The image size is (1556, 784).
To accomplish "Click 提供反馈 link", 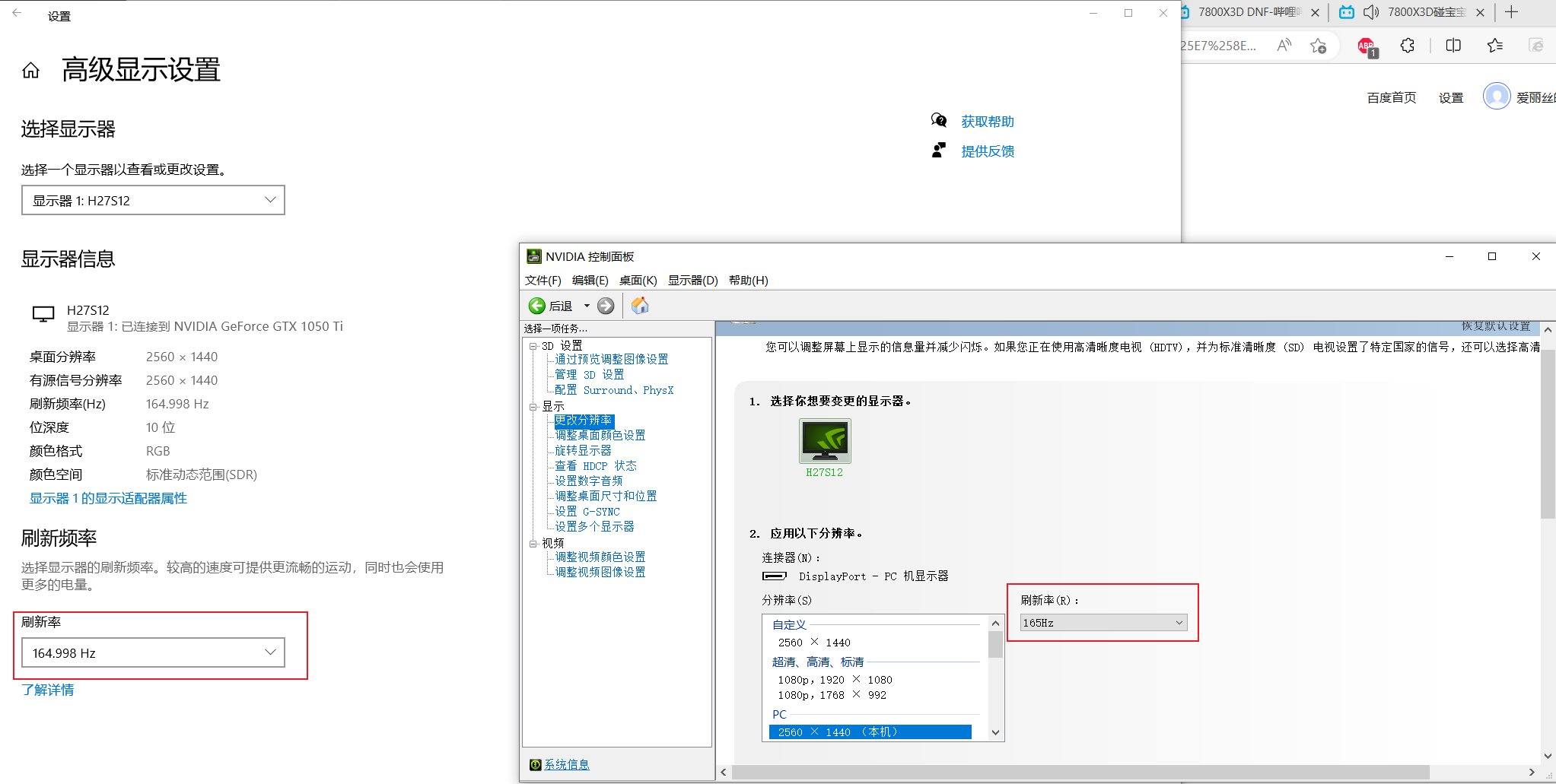I will [x=988, y=151].
